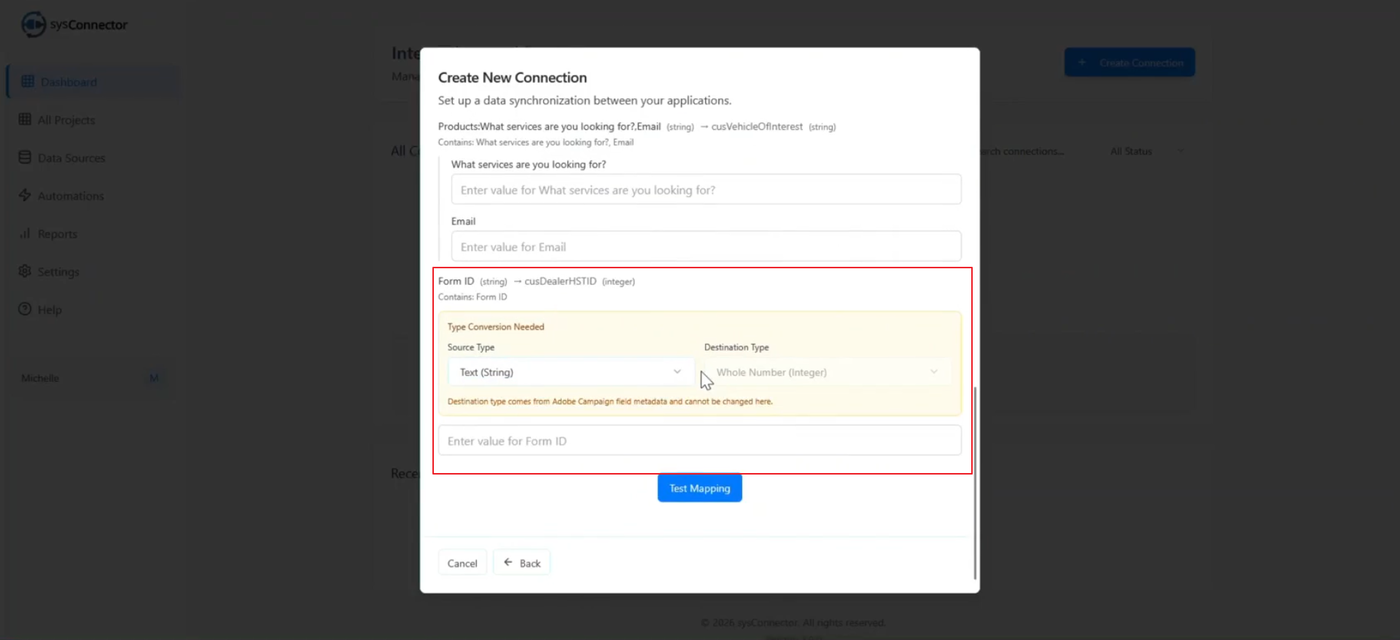
Task: Click the Data Sources database icon
Action: [25, 158]
